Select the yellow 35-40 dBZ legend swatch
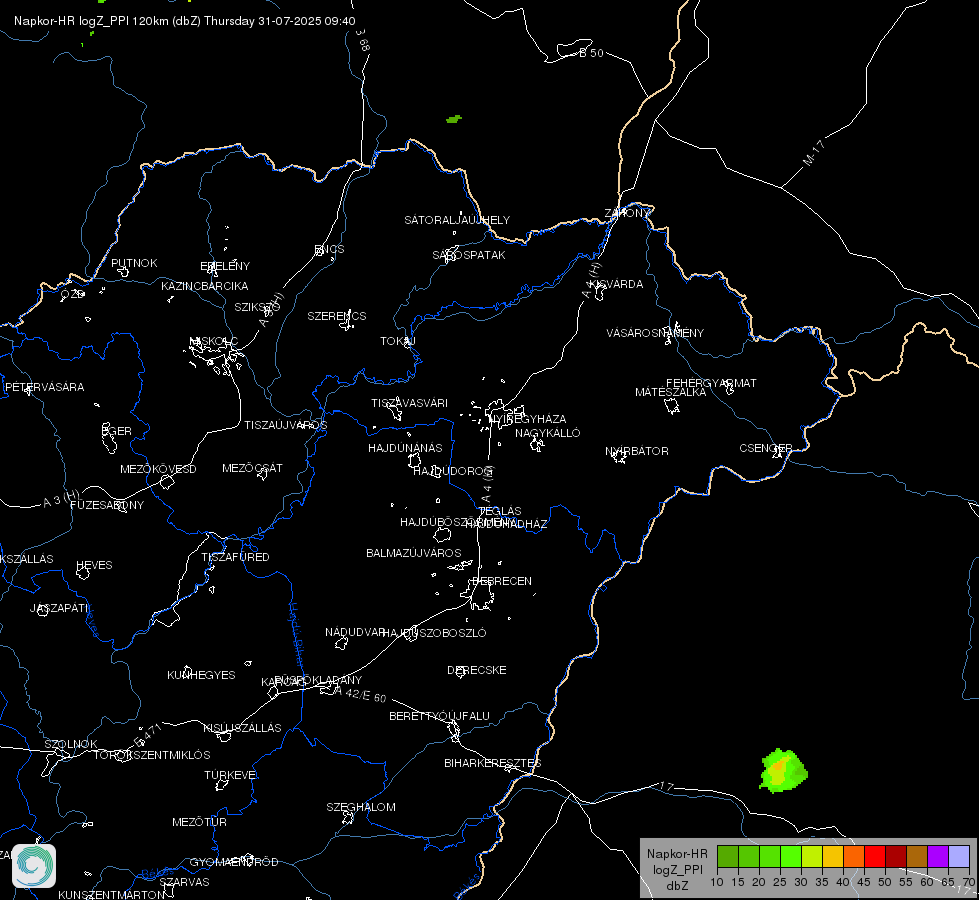Viewport: 979px width, 900px height. click(x=833, y=856)
